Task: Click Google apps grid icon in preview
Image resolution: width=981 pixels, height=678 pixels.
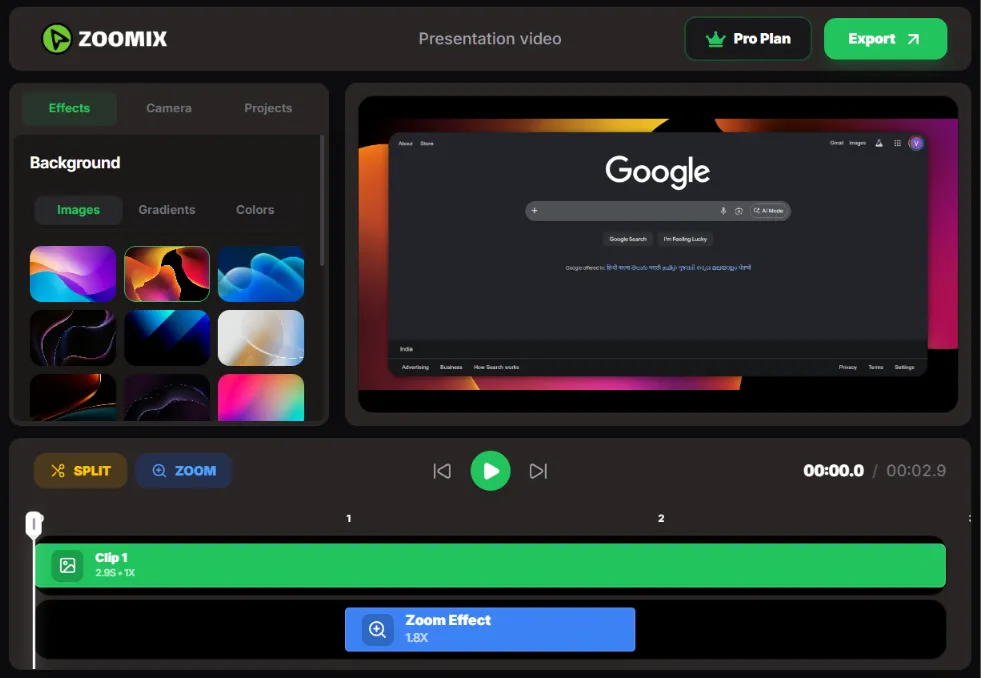Action: coord(897,143)
